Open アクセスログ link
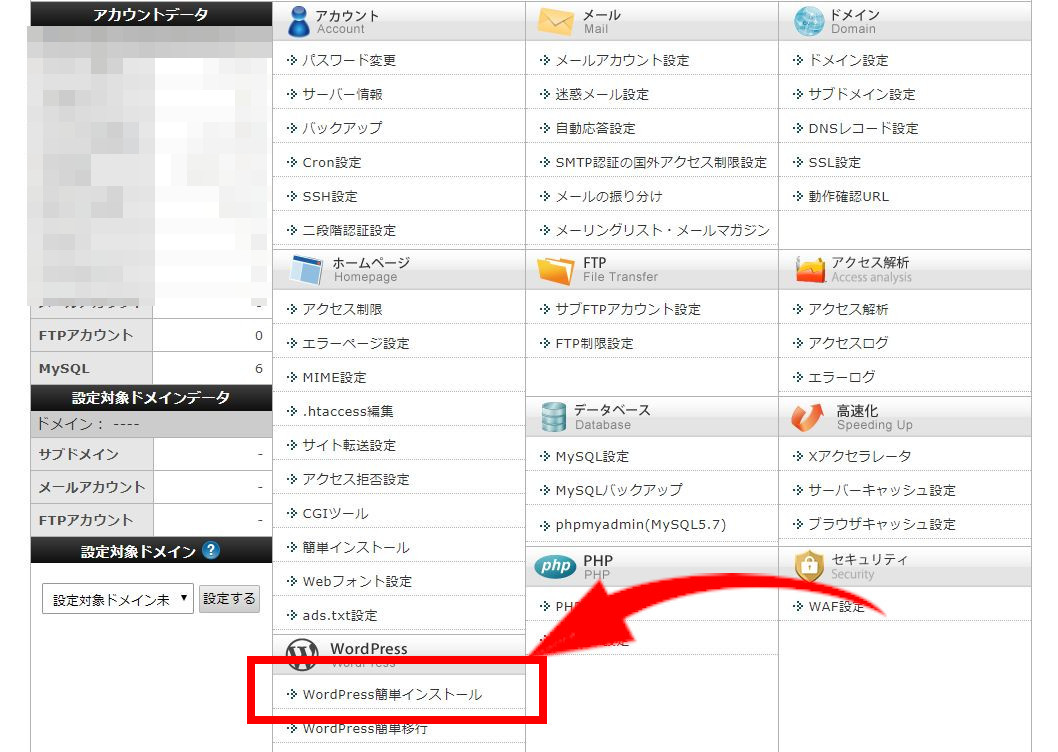The height and width of the screenshot is (752, 1058). point(848,343)
